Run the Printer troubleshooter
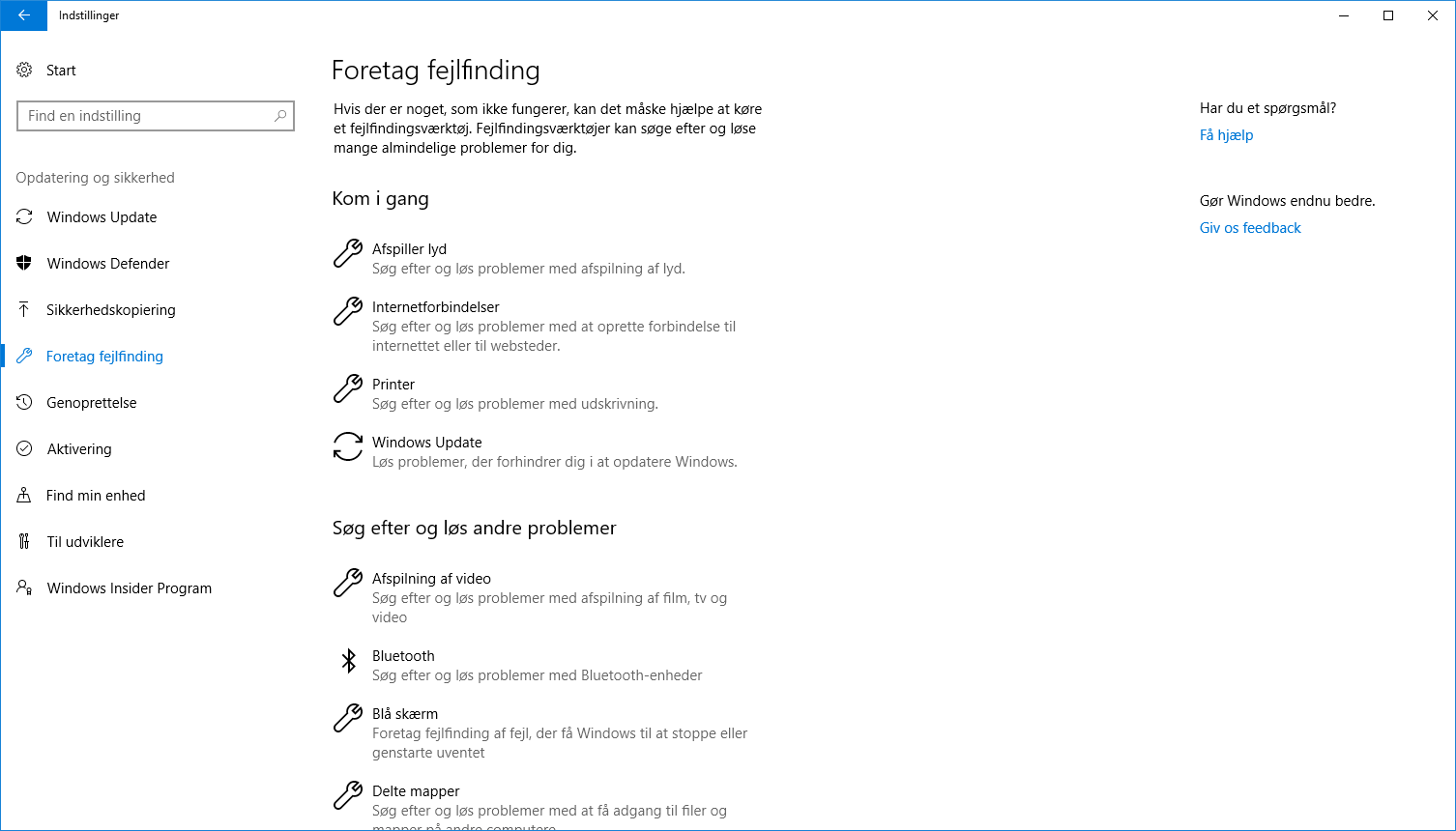This screenshot has width=1456, height=831. [x=393, y=384]
